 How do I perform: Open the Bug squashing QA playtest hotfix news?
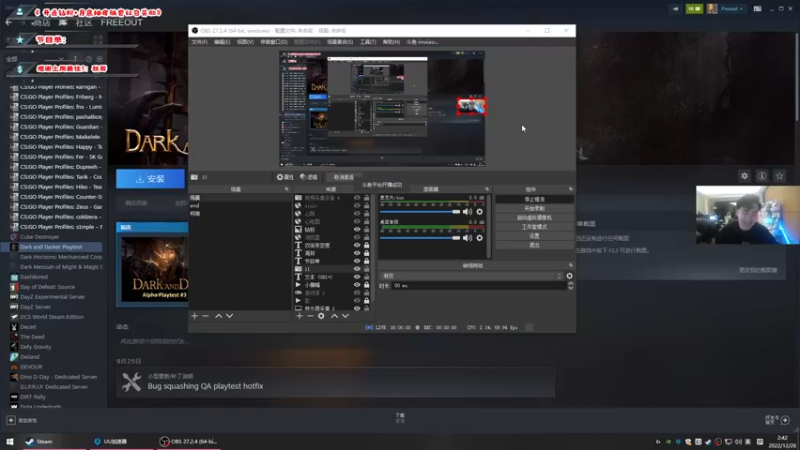pyautogui.click(x=336, y=382)
